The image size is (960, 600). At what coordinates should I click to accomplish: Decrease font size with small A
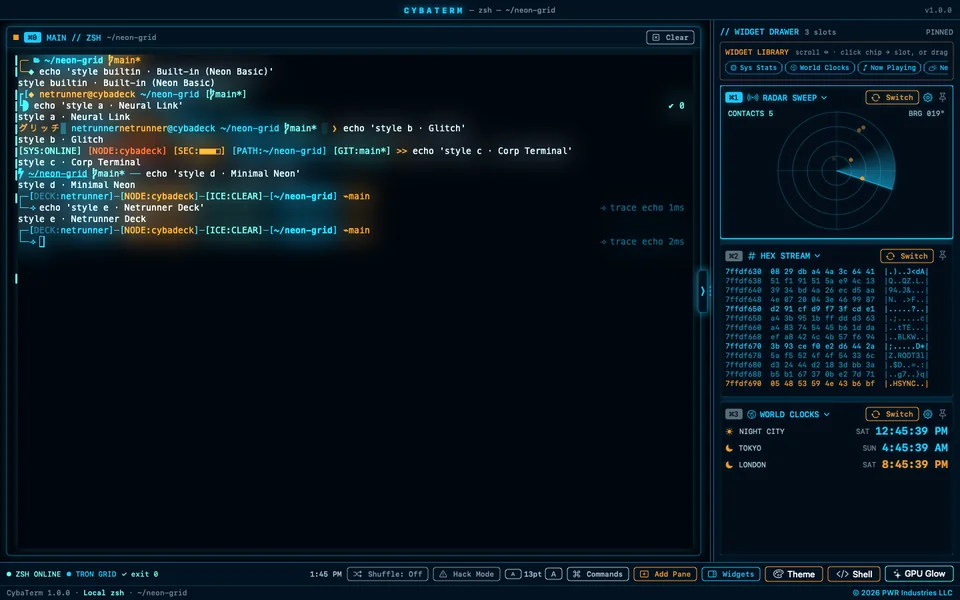513,574
